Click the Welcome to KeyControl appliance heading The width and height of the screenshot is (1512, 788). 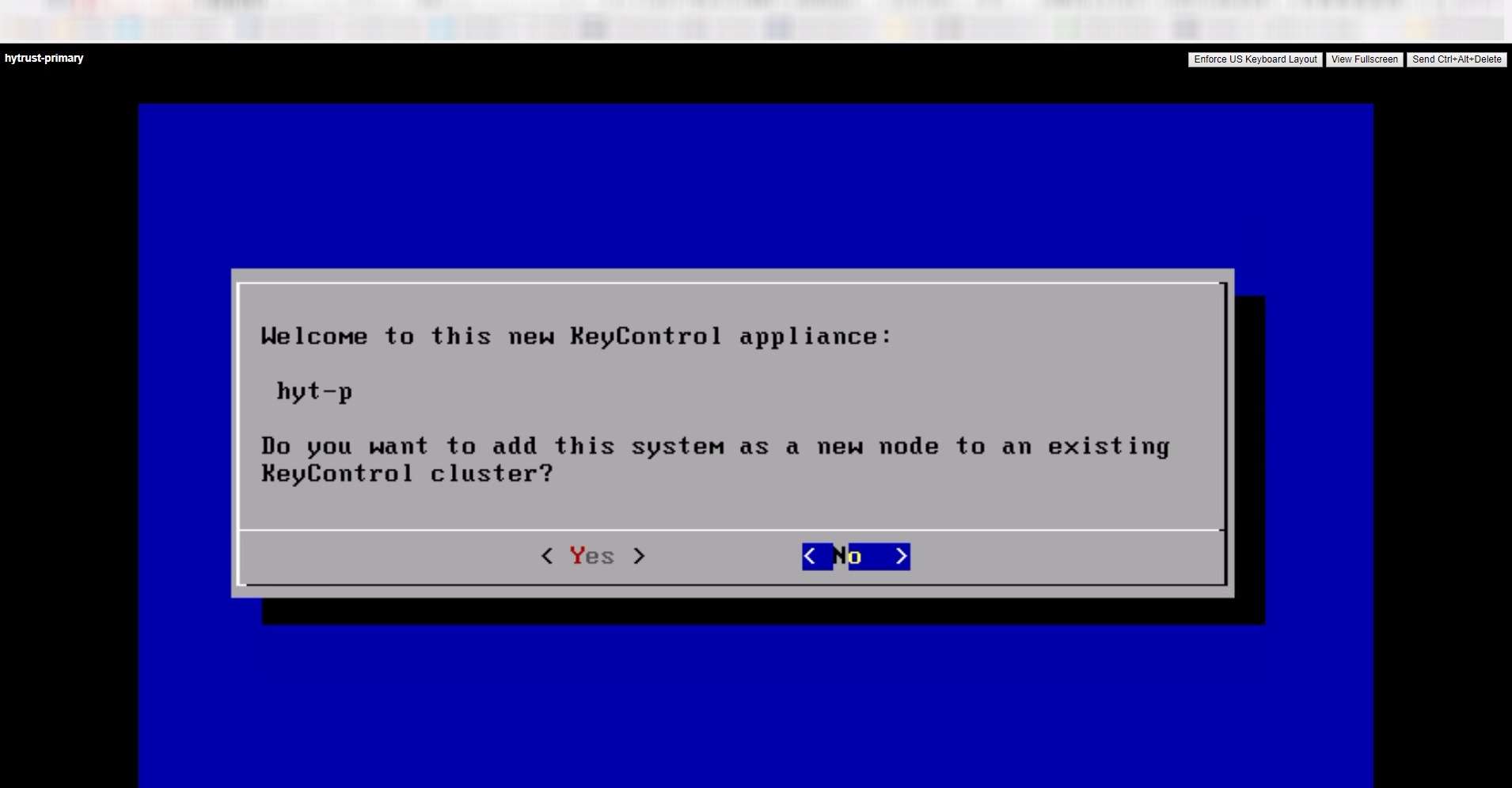click(x=576, y=337)
